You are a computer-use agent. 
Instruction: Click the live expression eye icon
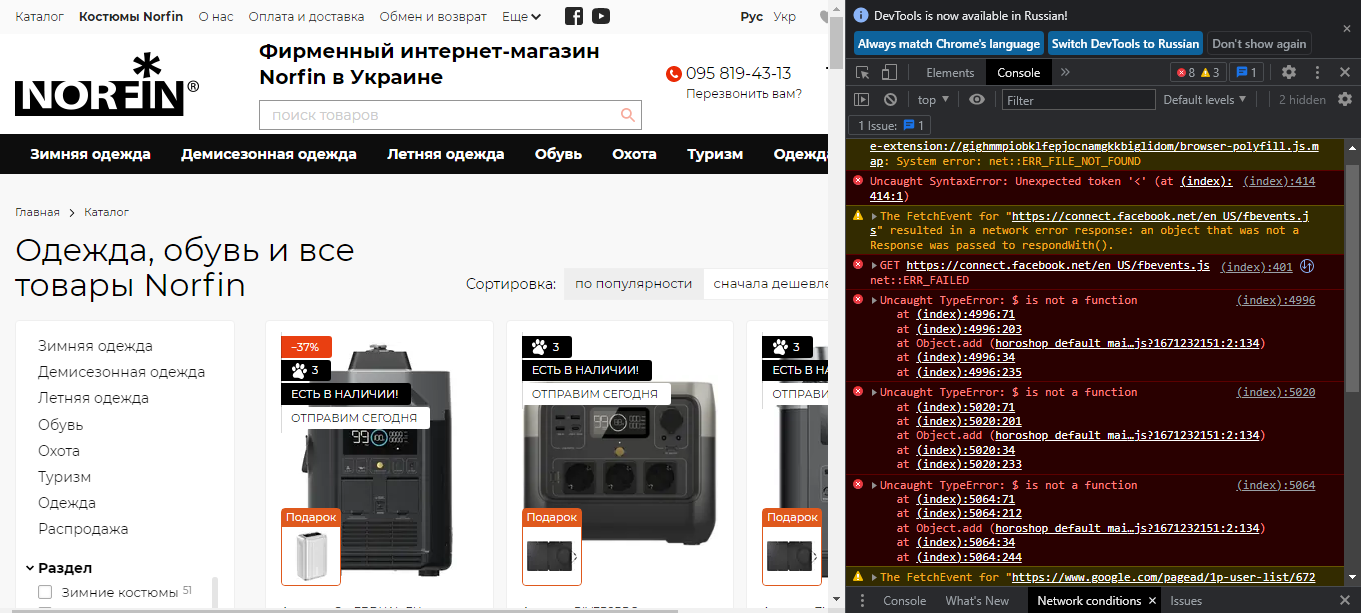coord(977,99)
